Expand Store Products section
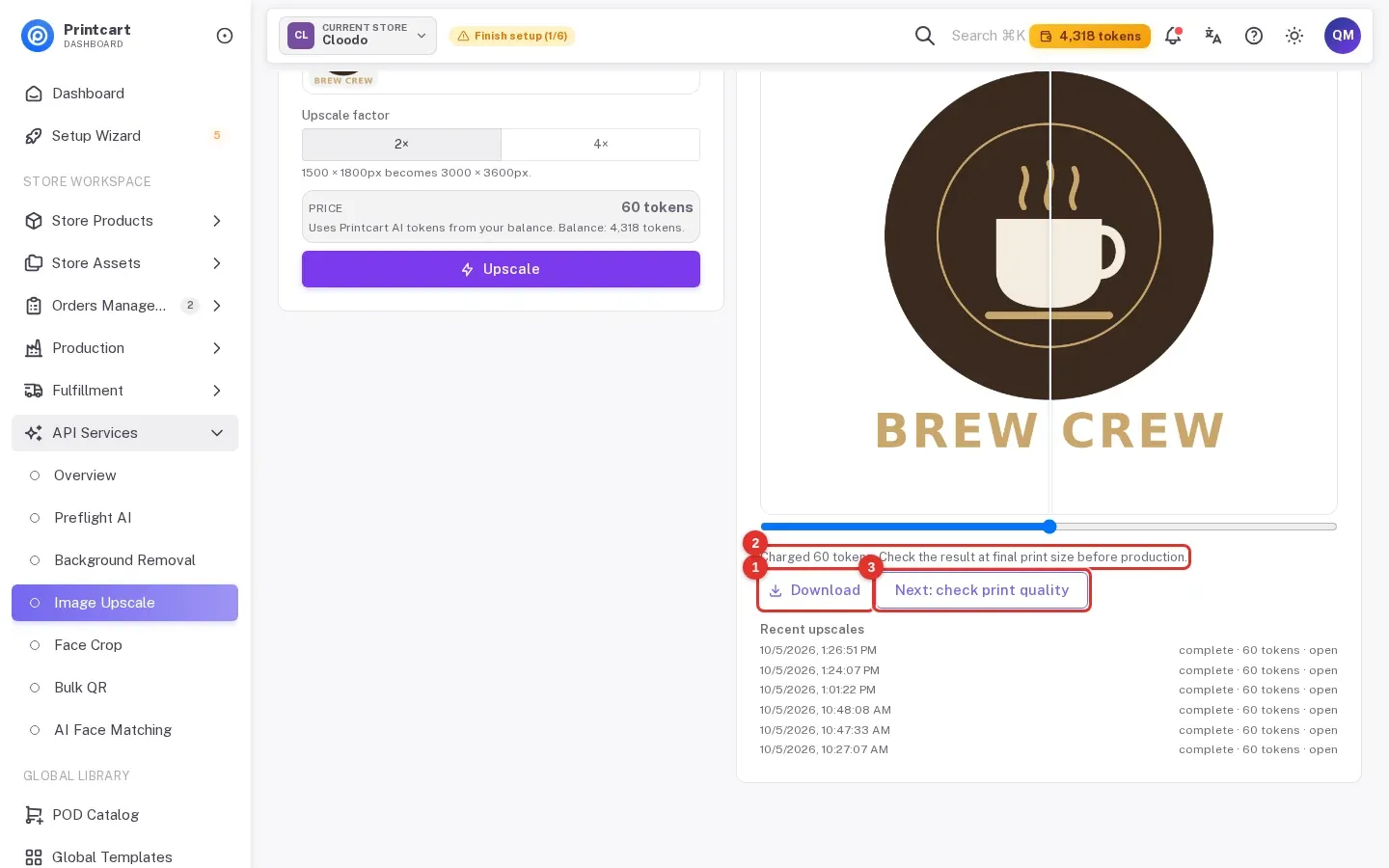 click(125, 221)
